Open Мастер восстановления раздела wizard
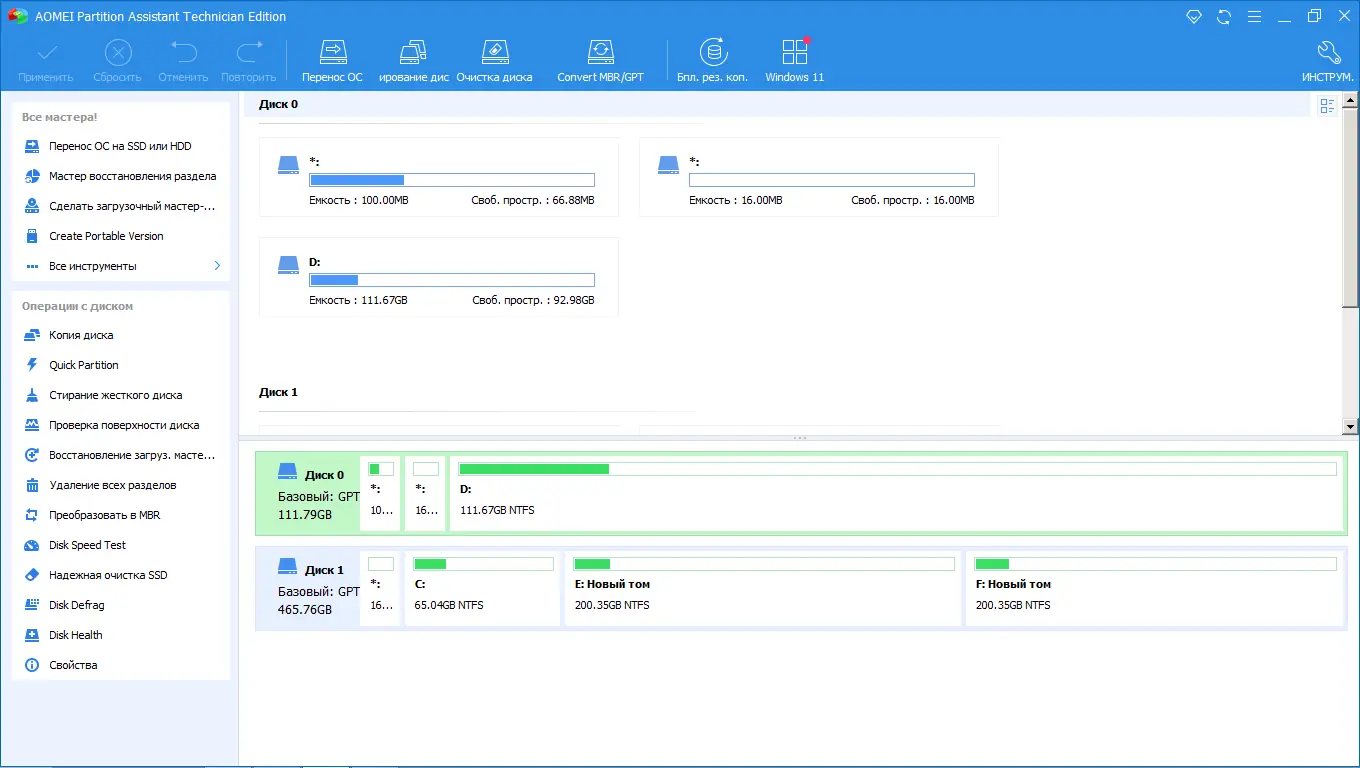1360x768 pixels. (121, 176)
